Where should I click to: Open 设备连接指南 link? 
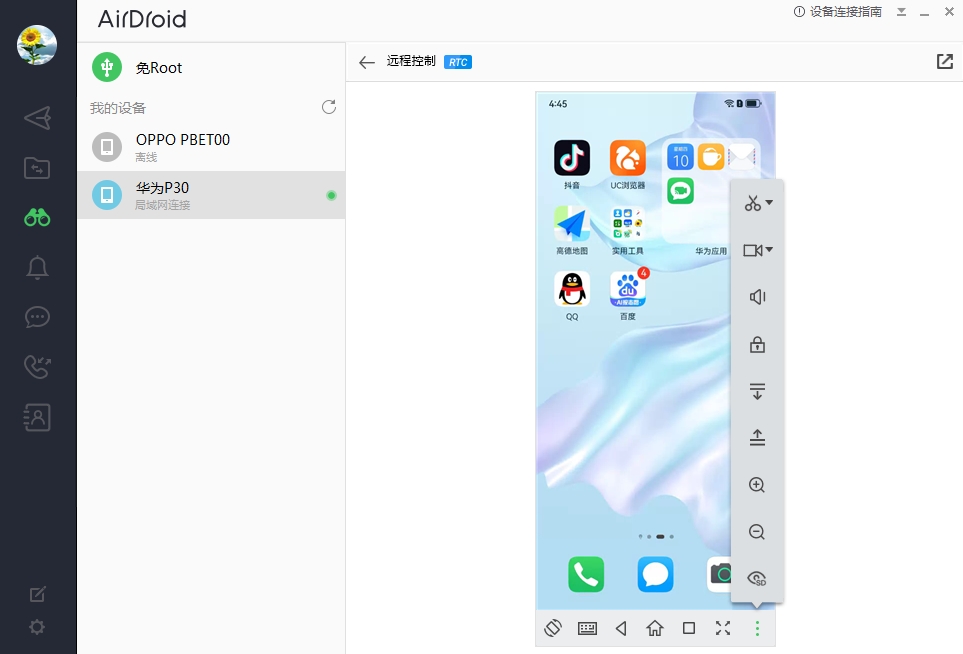tap(838, 12)
